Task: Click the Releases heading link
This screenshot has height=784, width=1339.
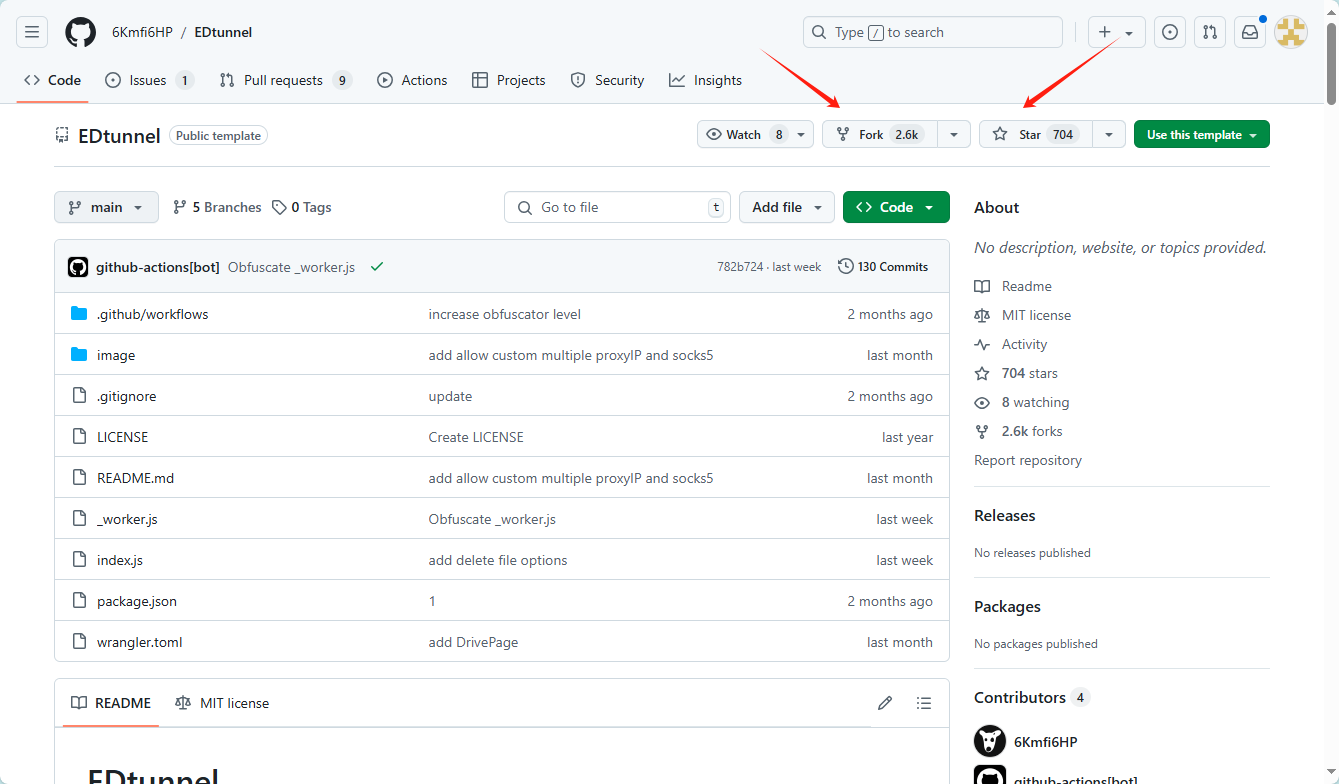Action: point(1005,516)
